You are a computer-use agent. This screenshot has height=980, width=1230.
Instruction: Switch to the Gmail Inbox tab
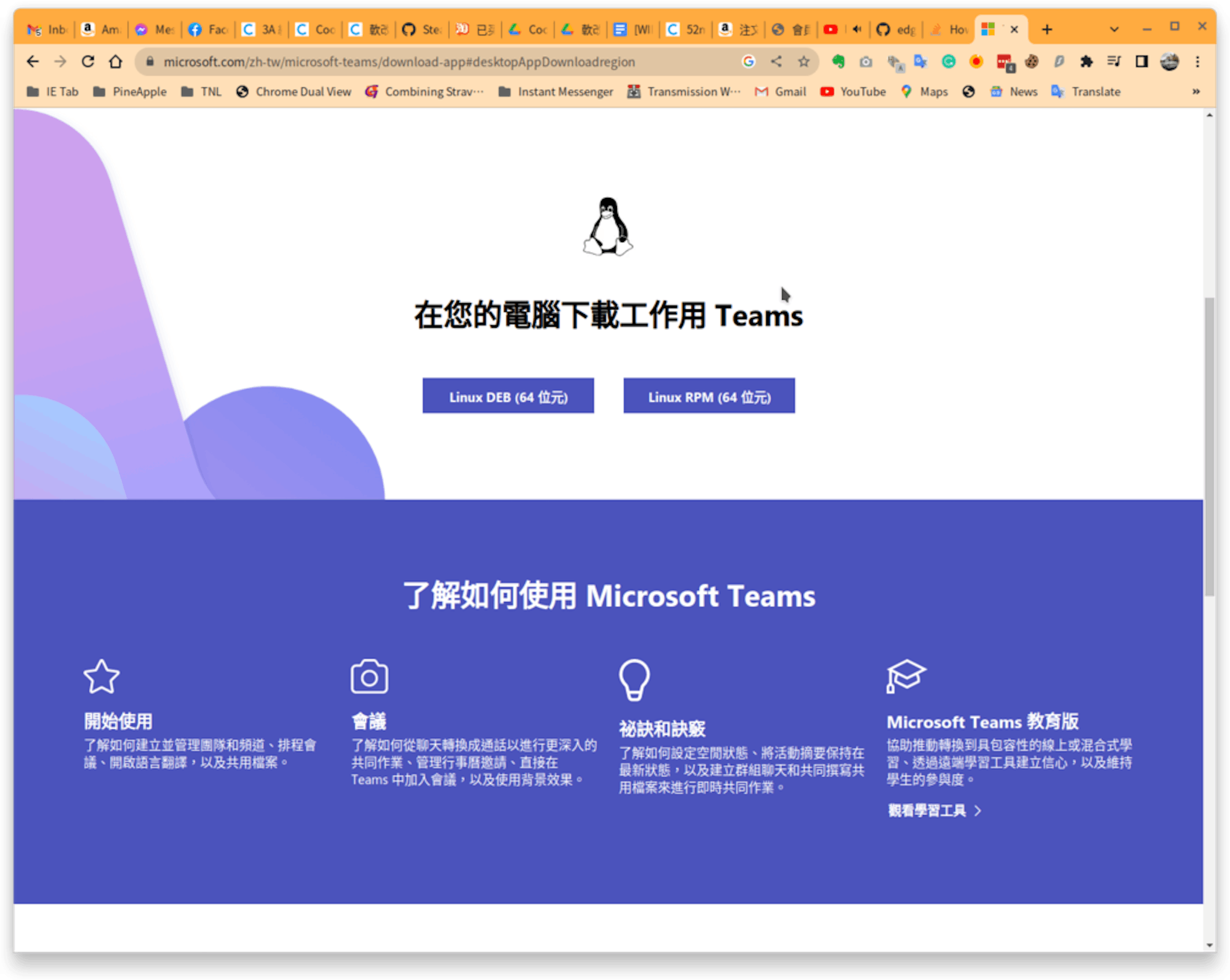[48, 30]
